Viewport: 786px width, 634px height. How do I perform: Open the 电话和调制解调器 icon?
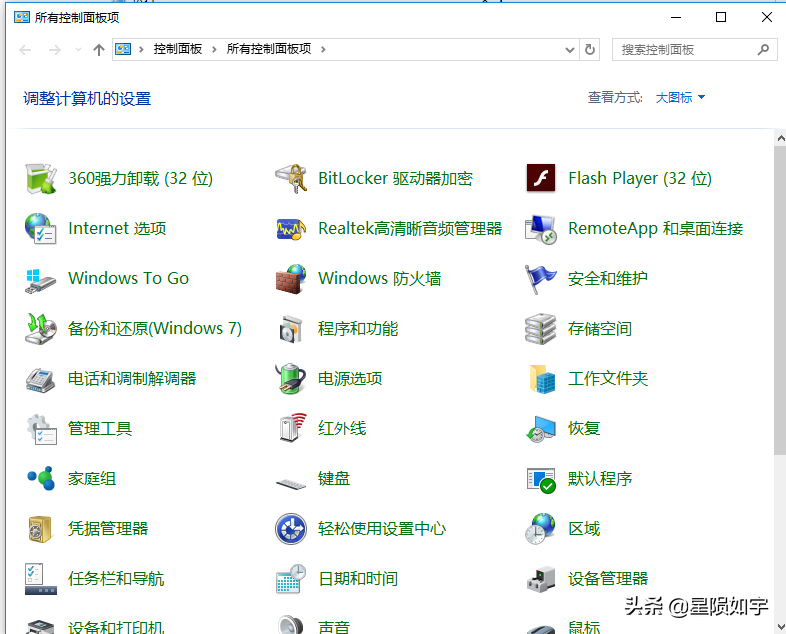point(41,379)
